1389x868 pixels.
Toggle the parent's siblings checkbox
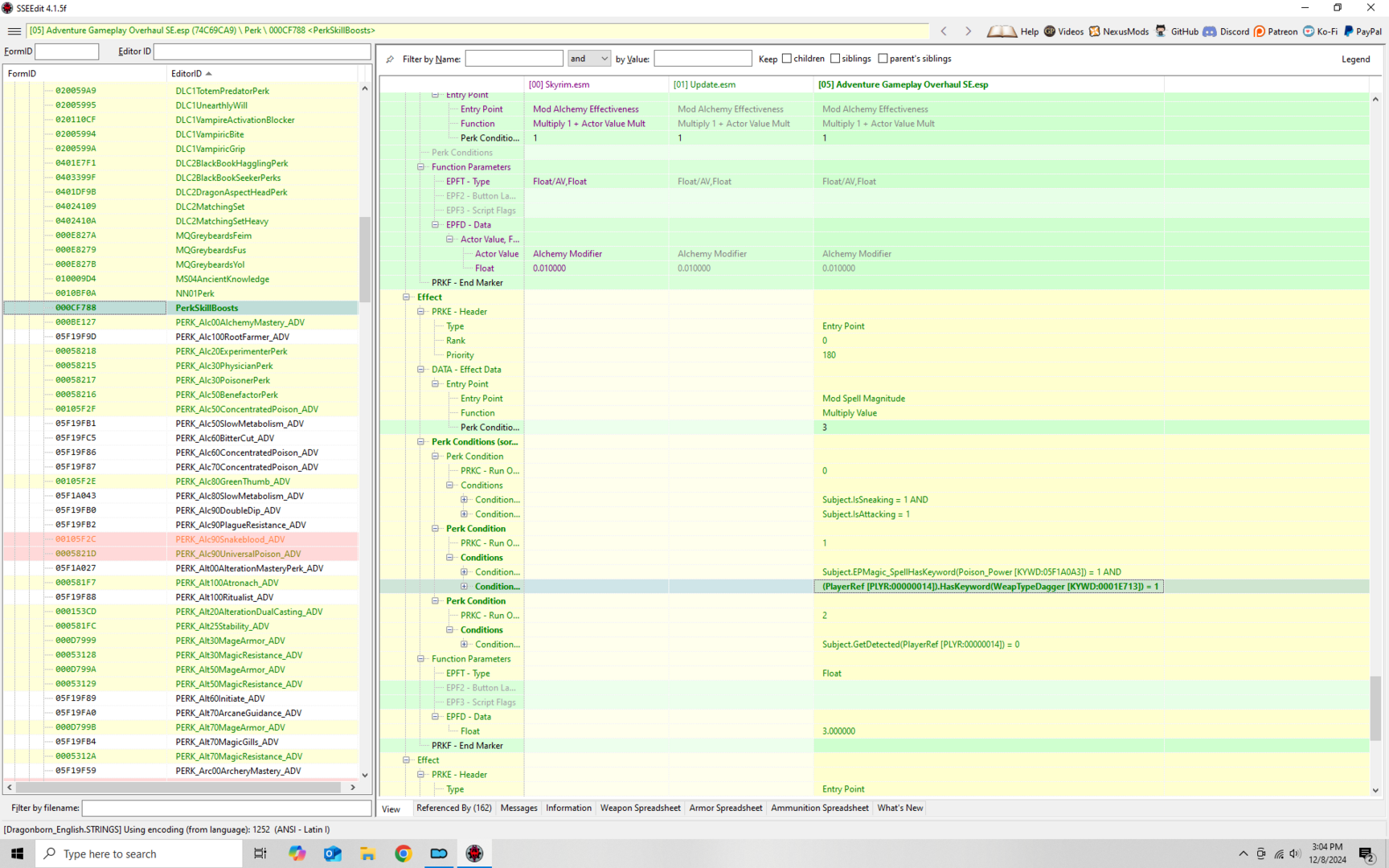(x=883, y=59)
